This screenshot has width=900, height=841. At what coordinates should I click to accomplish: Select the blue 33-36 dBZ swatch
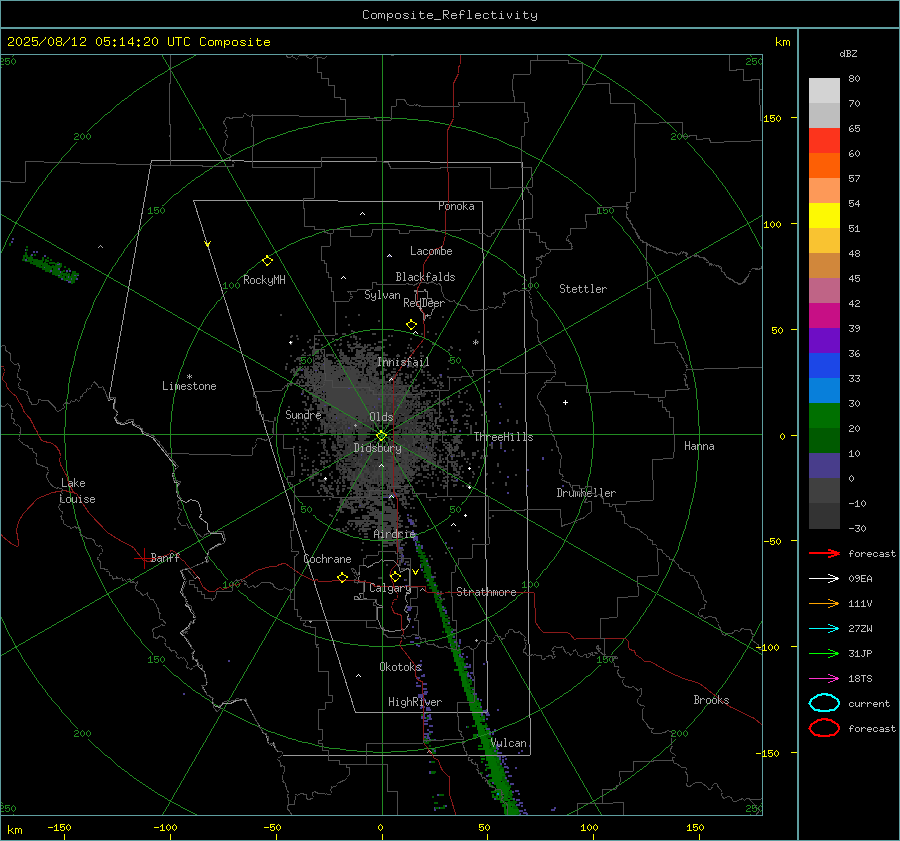click(824, 365)
